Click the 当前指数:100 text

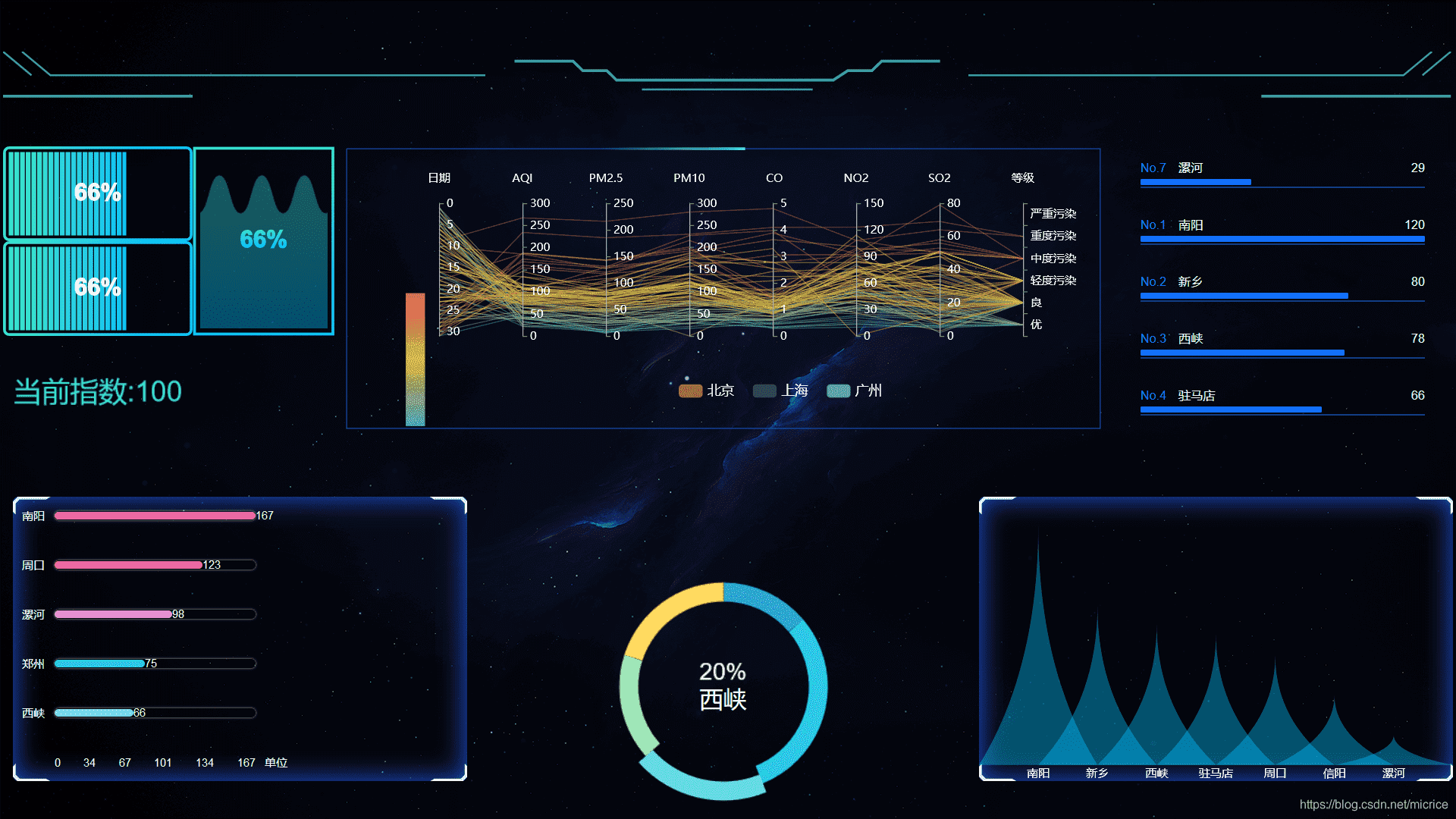click(x=98, y=392)
